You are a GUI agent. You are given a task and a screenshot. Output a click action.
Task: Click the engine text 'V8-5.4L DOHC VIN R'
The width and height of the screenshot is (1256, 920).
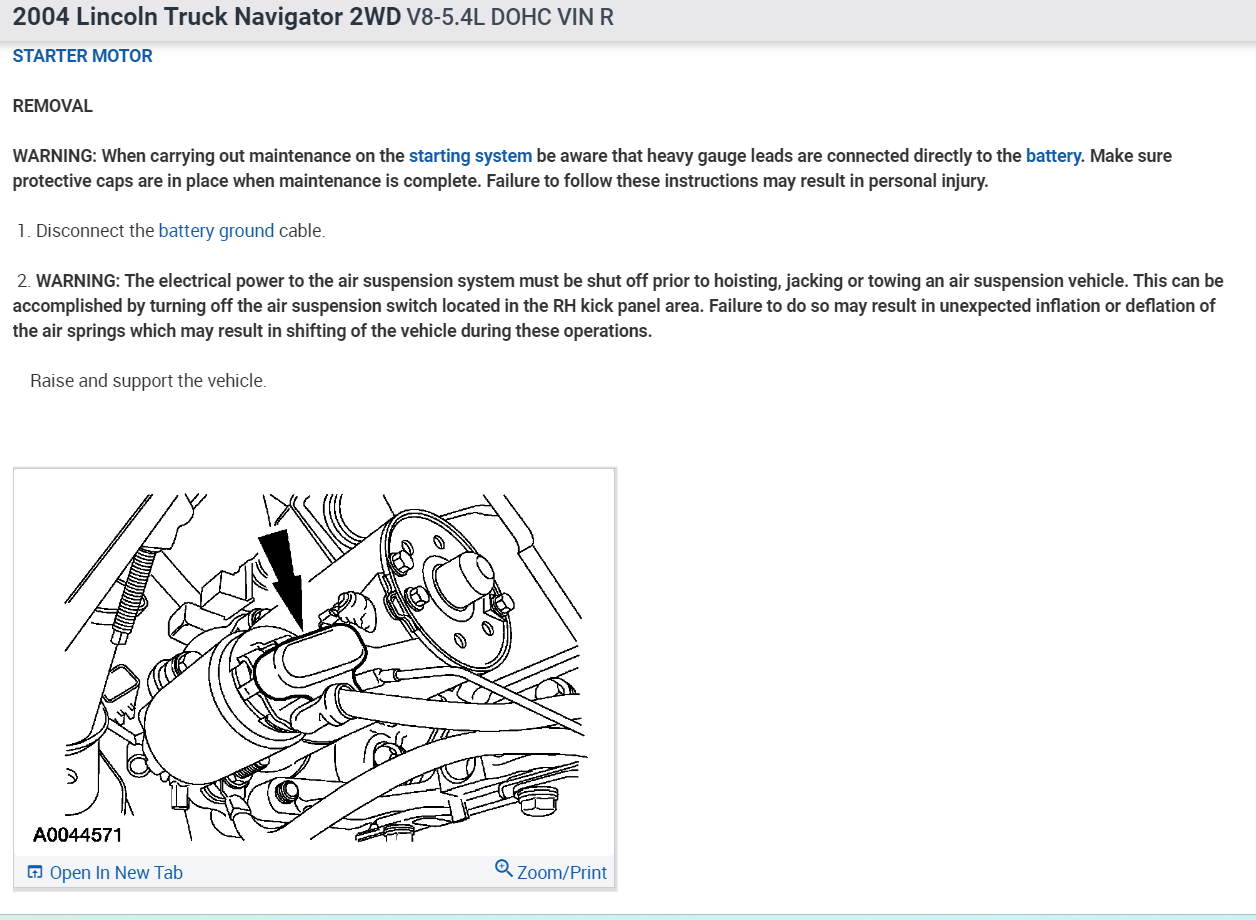pos(510,17)
